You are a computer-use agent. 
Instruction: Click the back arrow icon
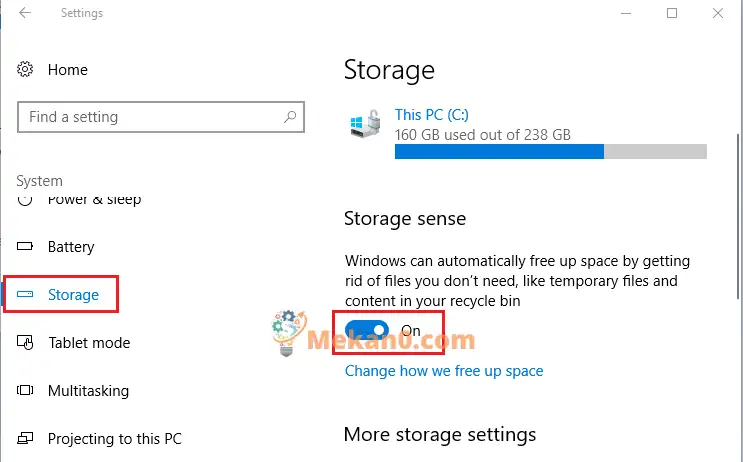click(x=25, y=13)
